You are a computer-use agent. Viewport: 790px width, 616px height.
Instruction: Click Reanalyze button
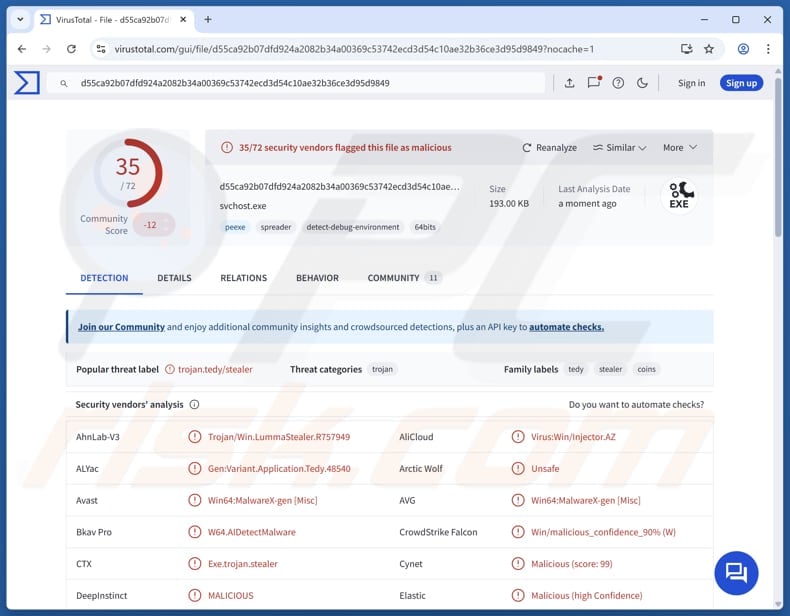coord(549,148)
